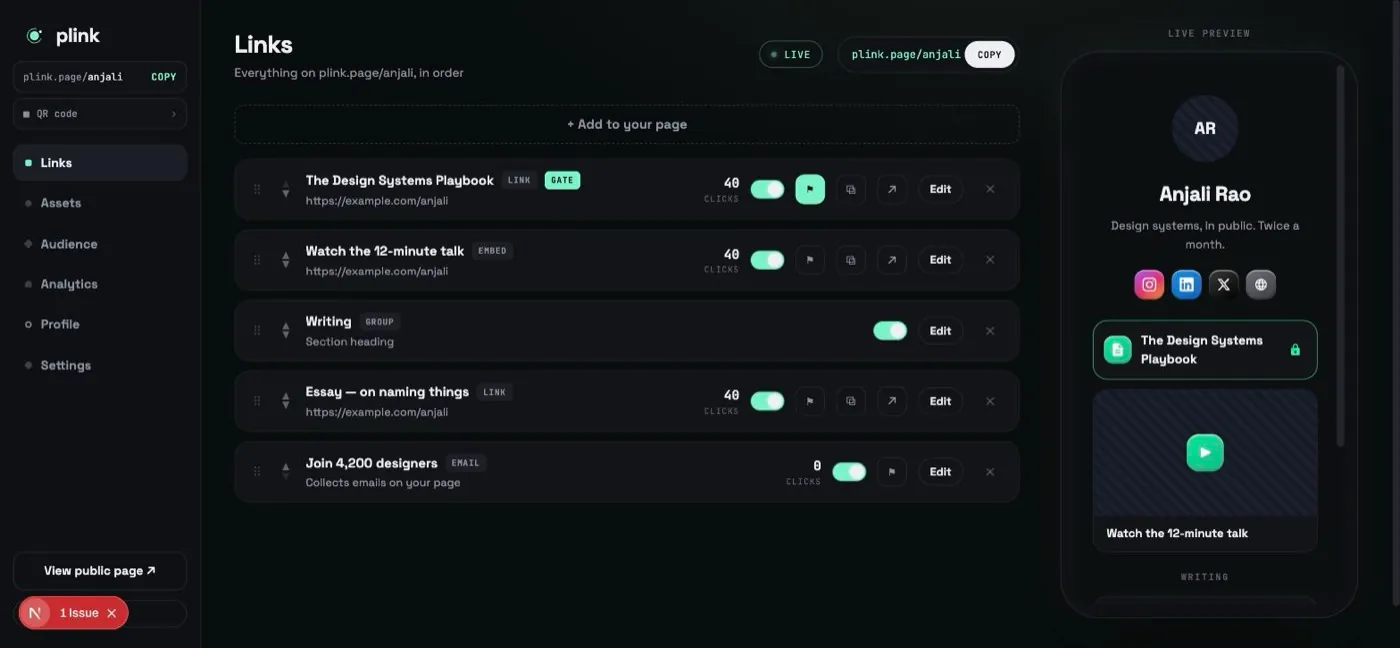Image resolution: width=1400 pixels, height=648 pixels.
Task: Duplicate The Design Systems Playbook link
Action: [851, 189]
